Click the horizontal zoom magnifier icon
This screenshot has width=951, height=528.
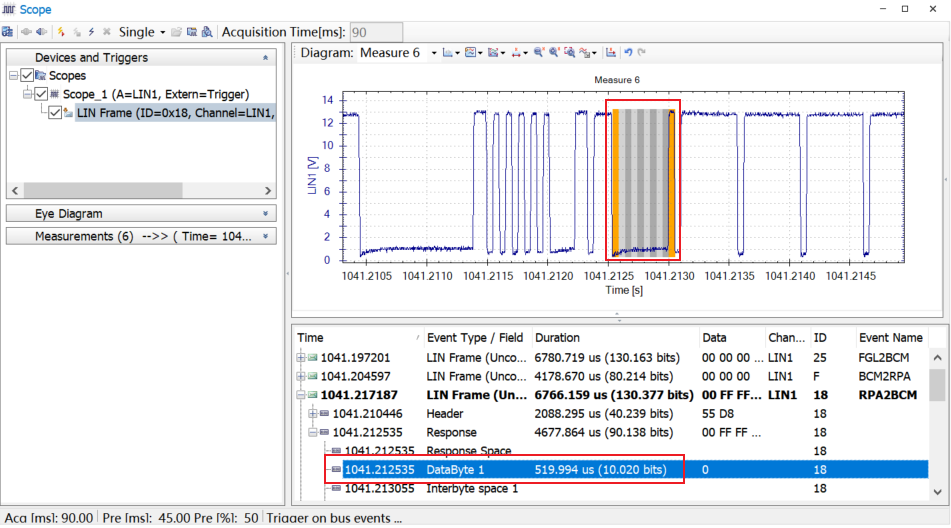539,53
